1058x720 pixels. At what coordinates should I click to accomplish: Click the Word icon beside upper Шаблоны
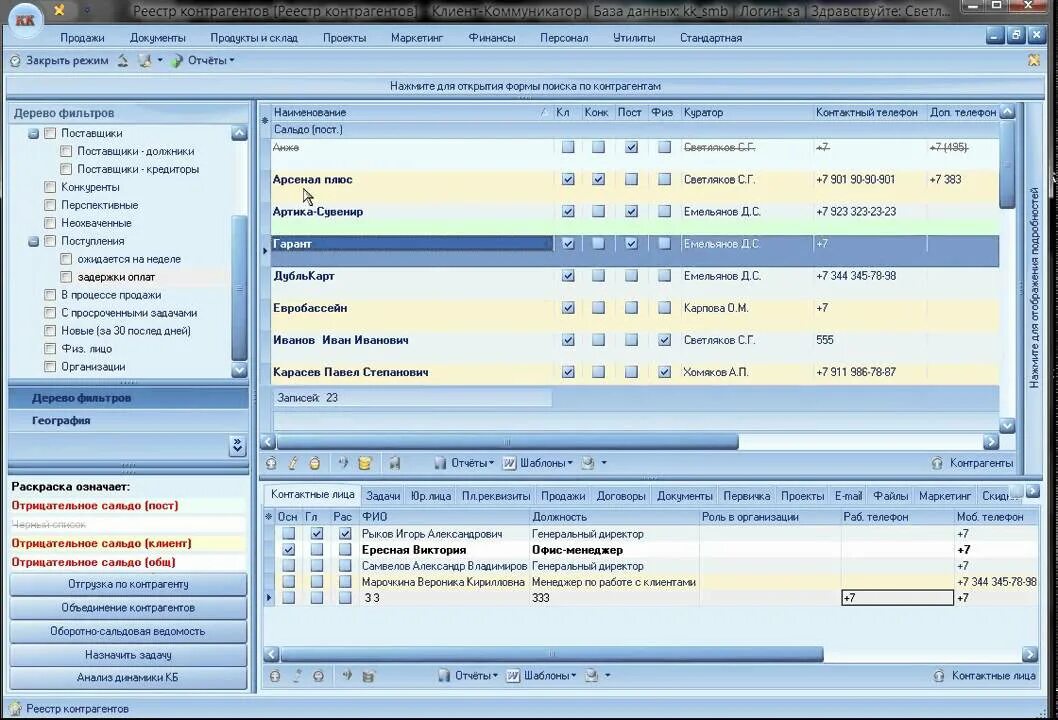[509, 463]
